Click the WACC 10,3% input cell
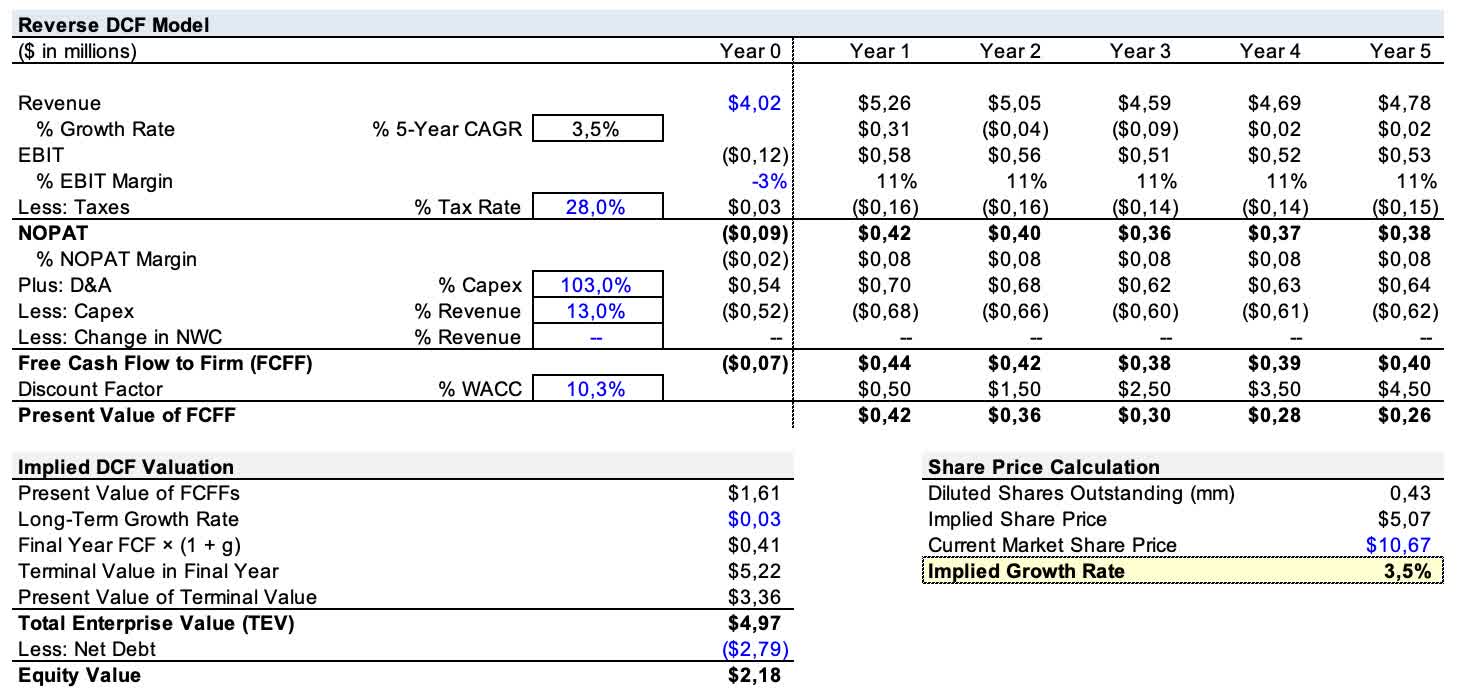 pos(598,389)
